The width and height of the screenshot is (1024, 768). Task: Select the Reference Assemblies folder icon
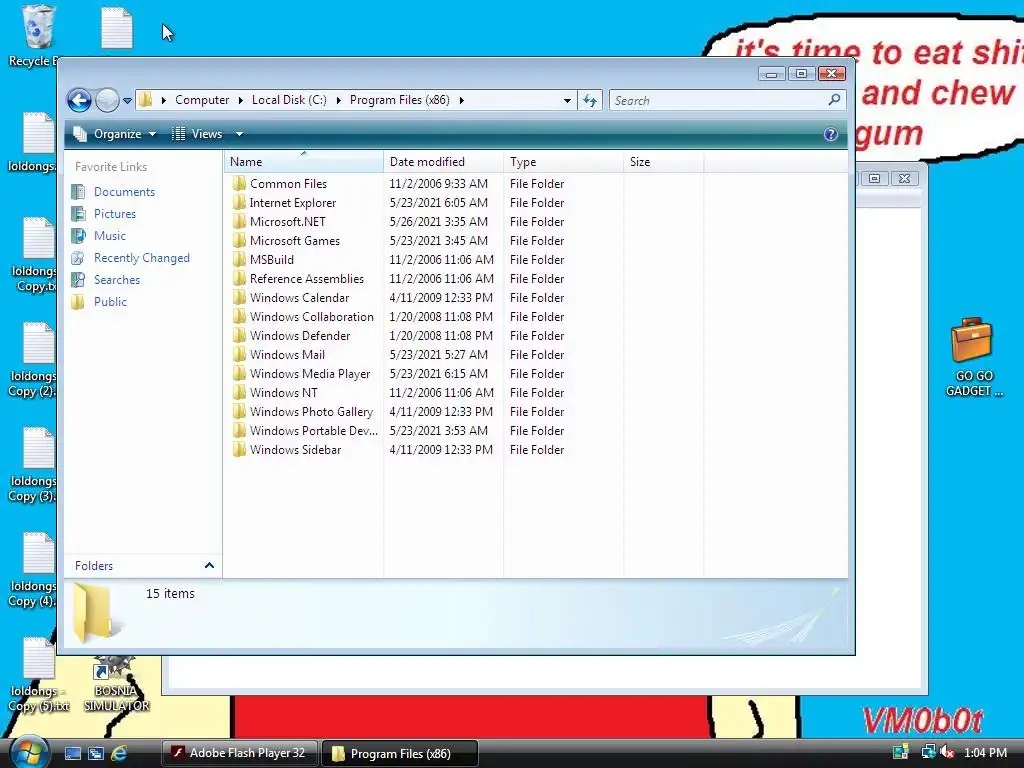point(239,278)
